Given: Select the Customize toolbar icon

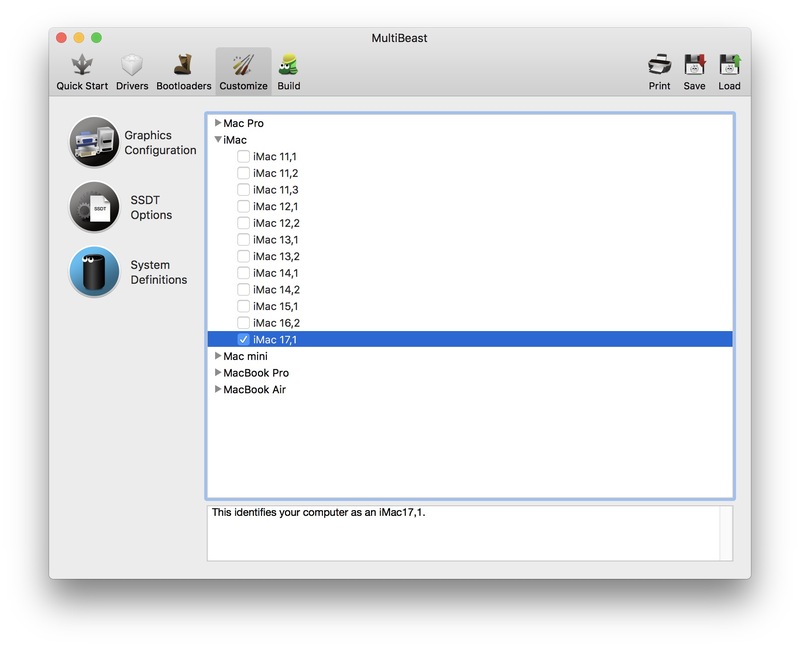Looking at the screenshot, I should coord(243,65).
